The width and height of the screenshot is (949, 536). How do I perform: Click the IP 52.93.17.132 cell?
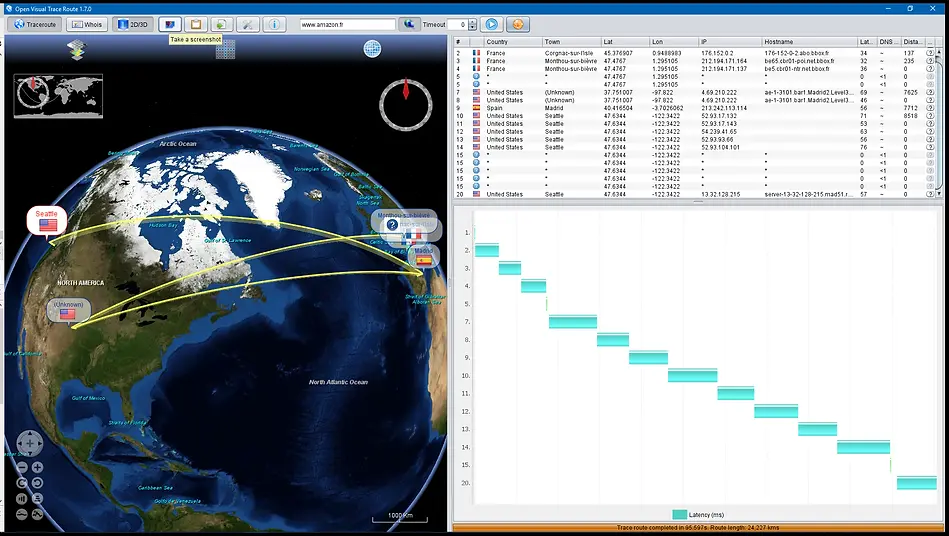730,116
